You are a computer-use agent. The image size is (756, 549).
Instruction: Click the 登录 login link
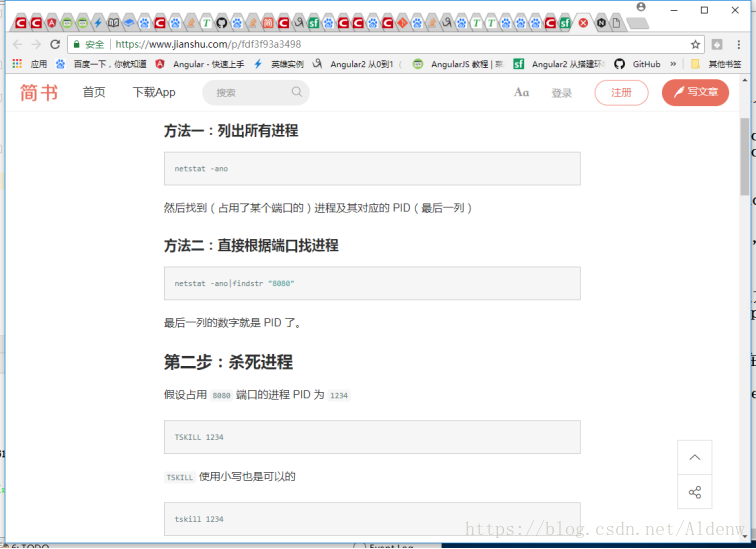pyautogui.click(x=562, y=93)
